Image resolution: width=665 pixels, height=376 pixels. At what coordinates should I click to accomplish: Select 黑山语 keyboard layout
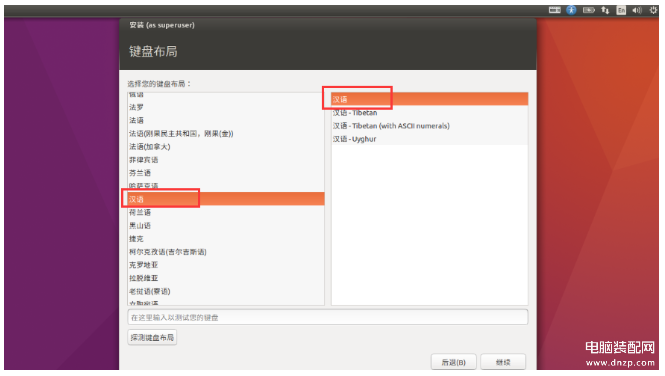[x=226, y=226]
